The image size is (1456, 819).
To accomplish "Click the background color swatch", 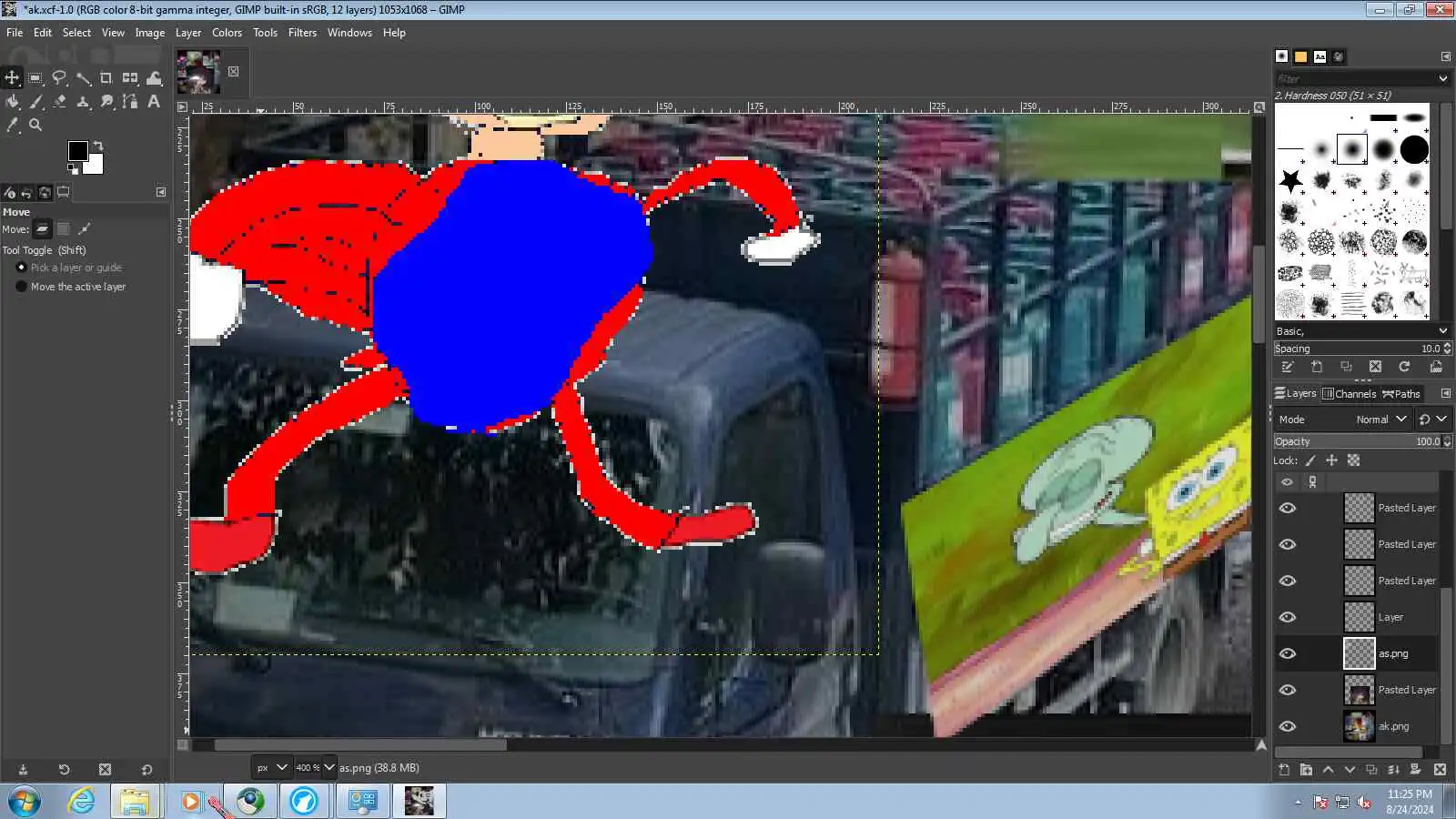I will [x=95, y=165].
